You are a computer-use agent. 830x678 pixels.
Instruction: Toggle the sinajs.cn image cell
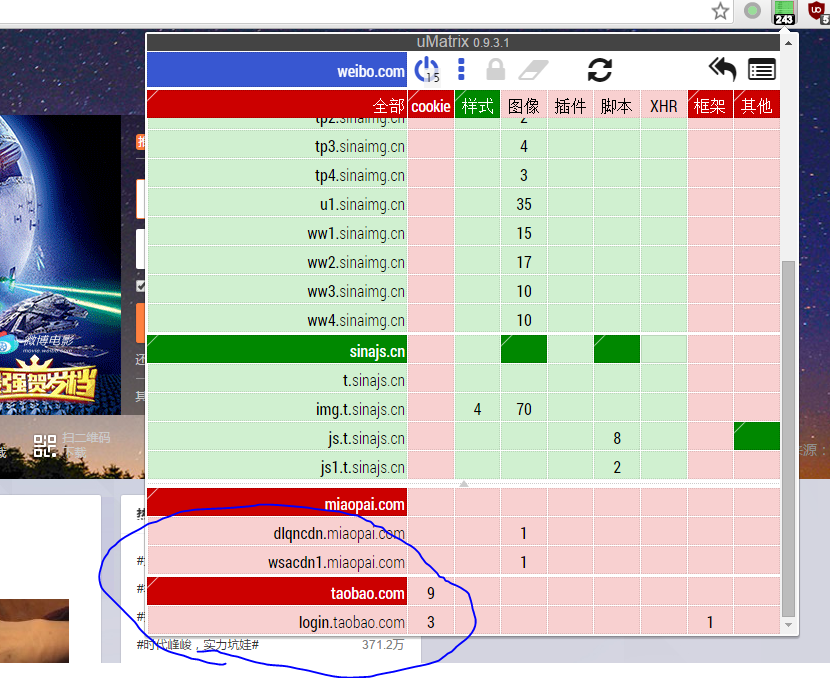[524, 350]
